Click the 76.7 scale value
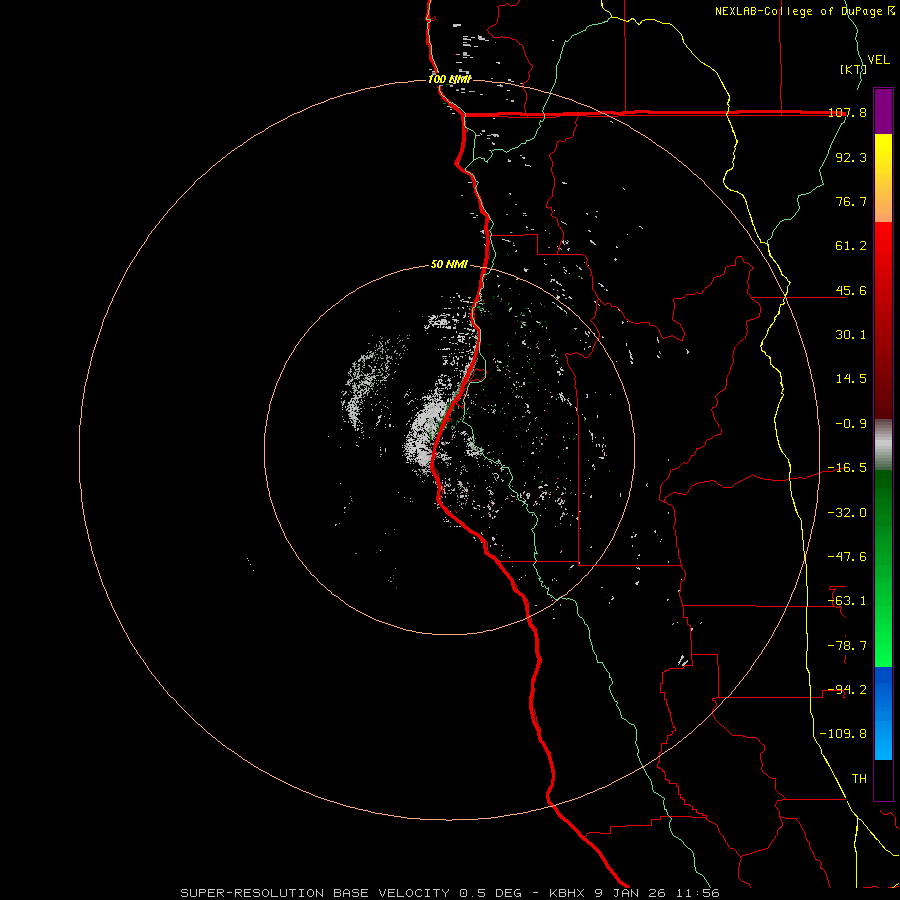This screenshot has height=900, width=900. pos(851,201)
